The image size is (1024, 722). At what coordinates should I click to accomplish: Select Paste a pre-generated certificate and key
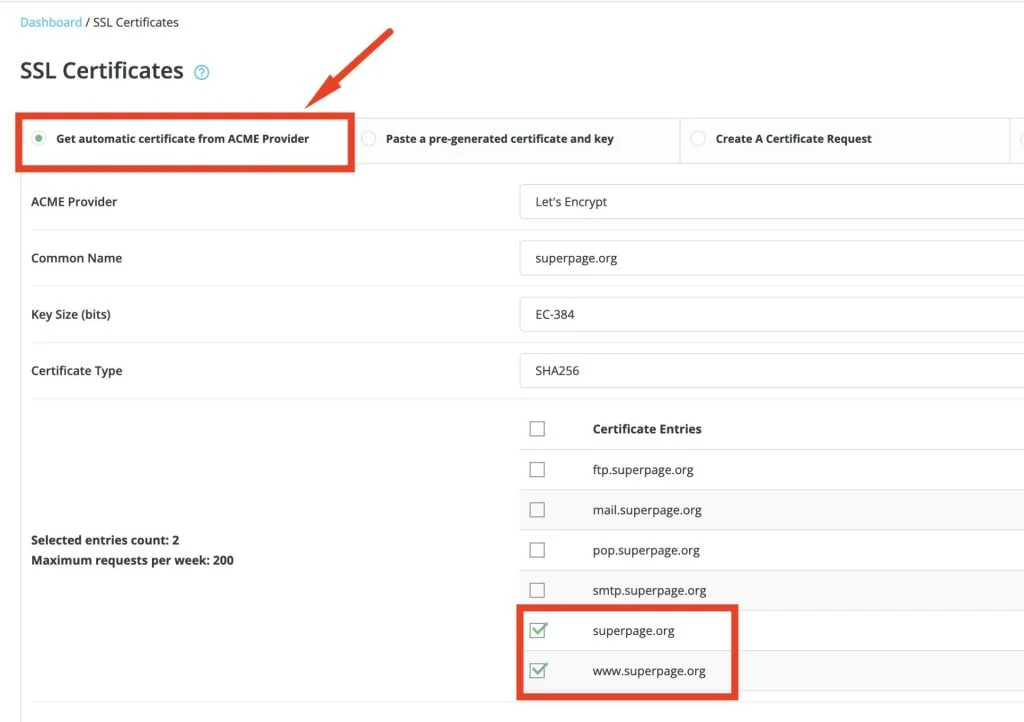pos(369,138)
